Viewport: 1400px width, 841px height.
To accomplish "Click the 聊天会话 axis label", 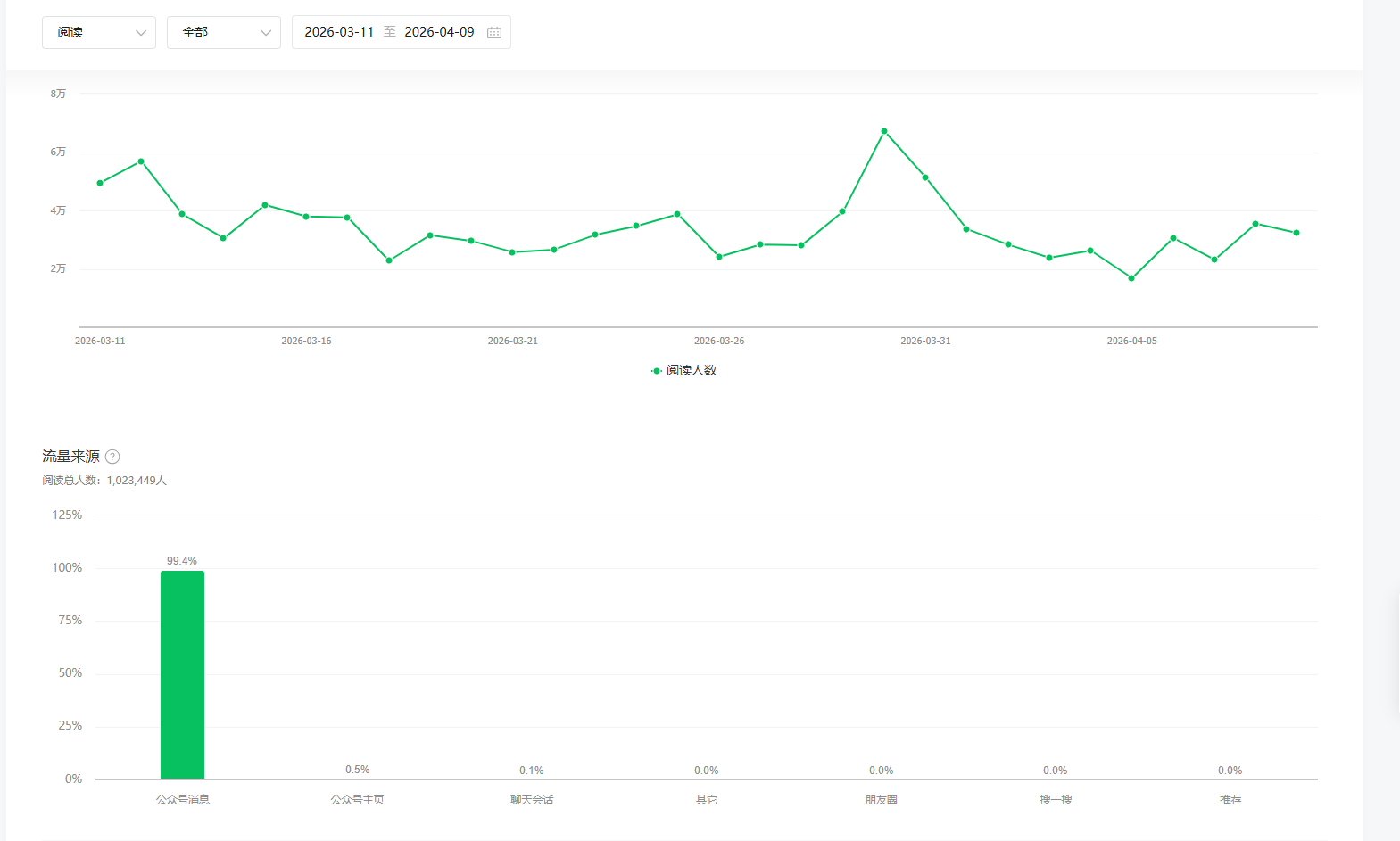I will [532, 800].
